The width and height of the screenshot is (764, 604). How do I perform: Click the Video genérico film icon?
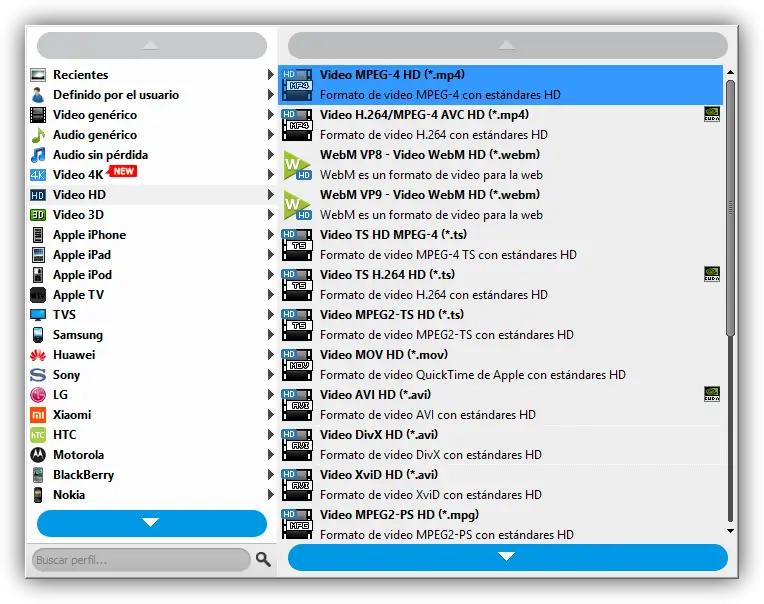click(38, 115)
